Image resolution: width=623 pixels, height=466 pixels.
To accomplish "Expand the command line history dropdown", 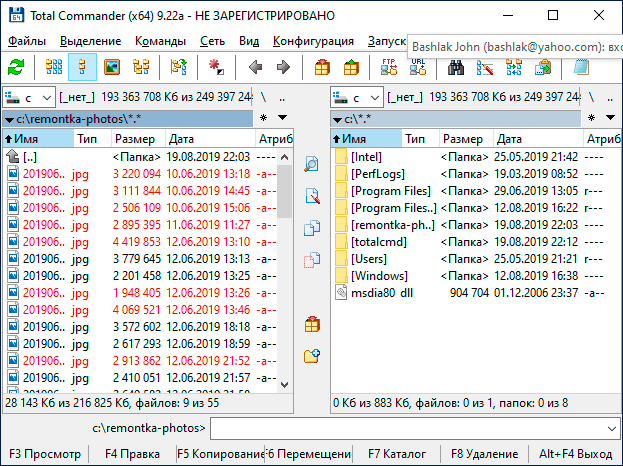I will tap(612, 429).
